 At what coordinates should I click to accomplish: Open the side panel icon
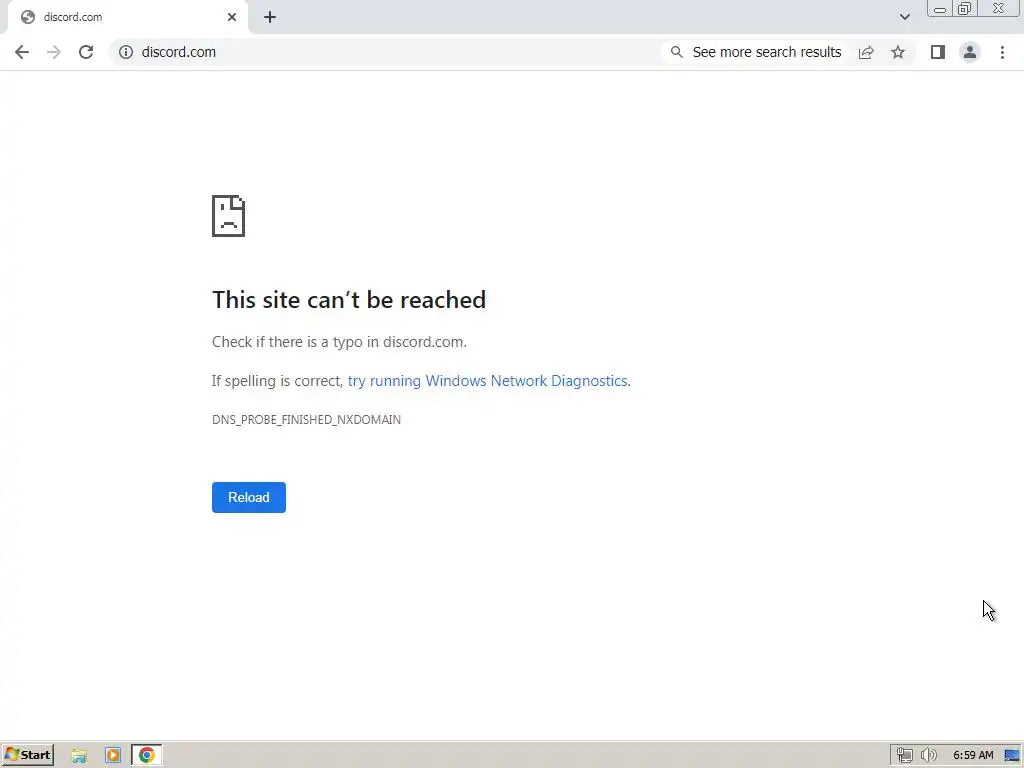[938, 52]
